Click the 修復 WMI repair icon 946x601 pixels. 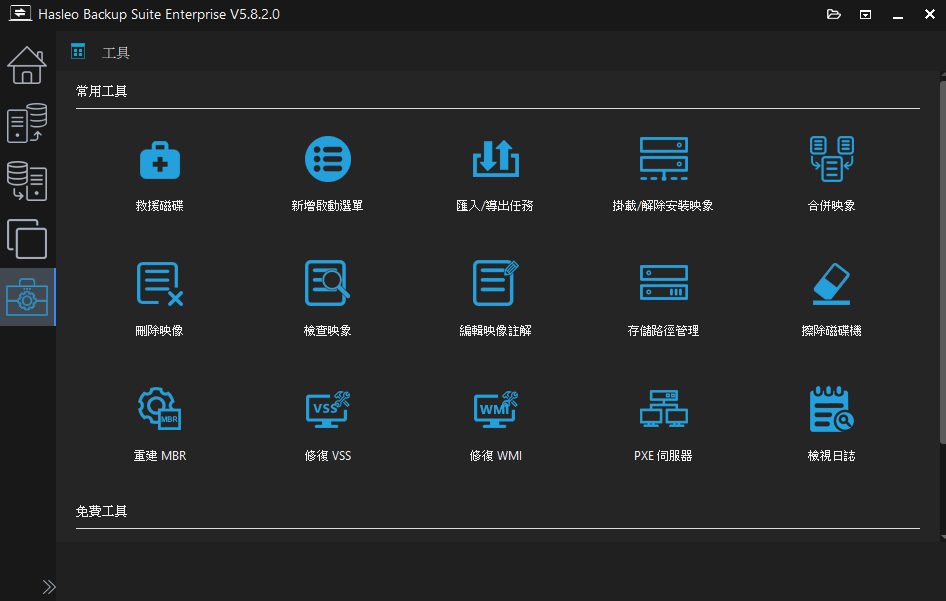coord(495,409)
